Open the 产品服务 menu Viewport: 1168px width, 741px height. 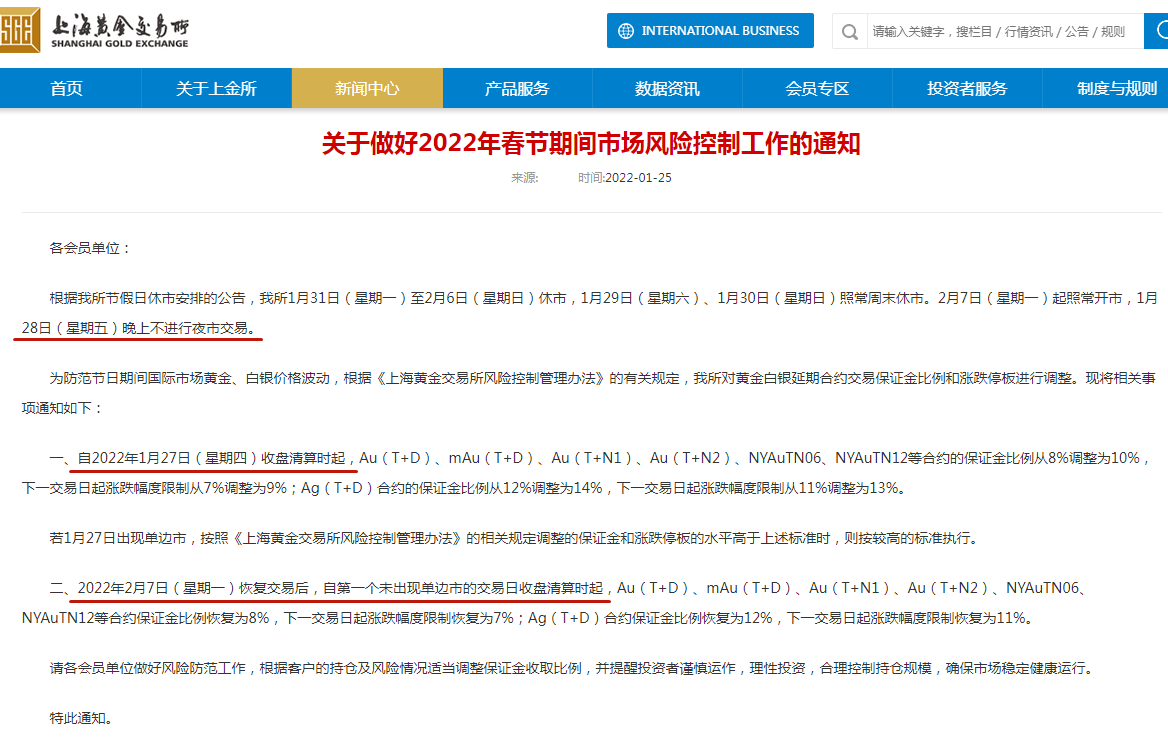pos(516,88)
